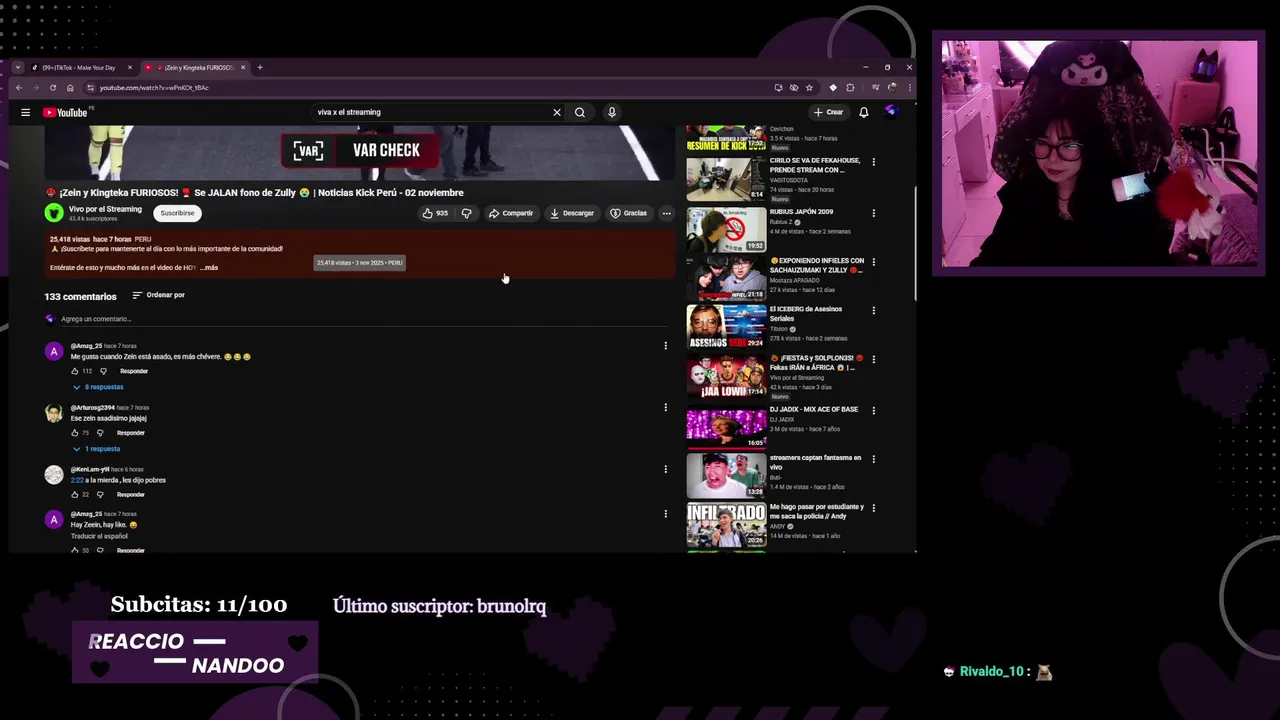Open options for the 'Hay Zeein, hay like' comment
The image size is (1280, 720).
(x=665, y=514)
